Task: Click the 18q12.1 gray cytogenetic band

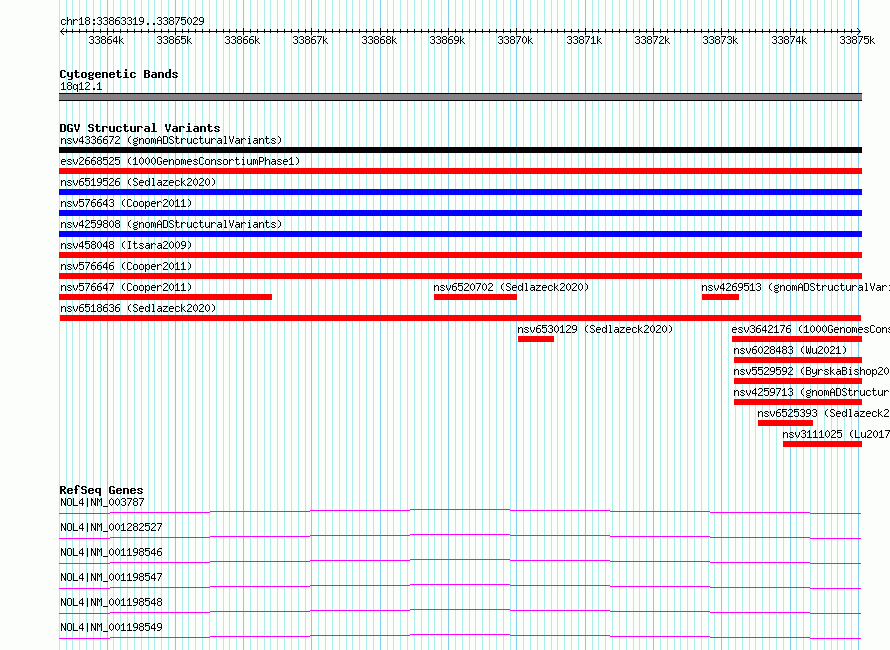Action: (460, 97)
